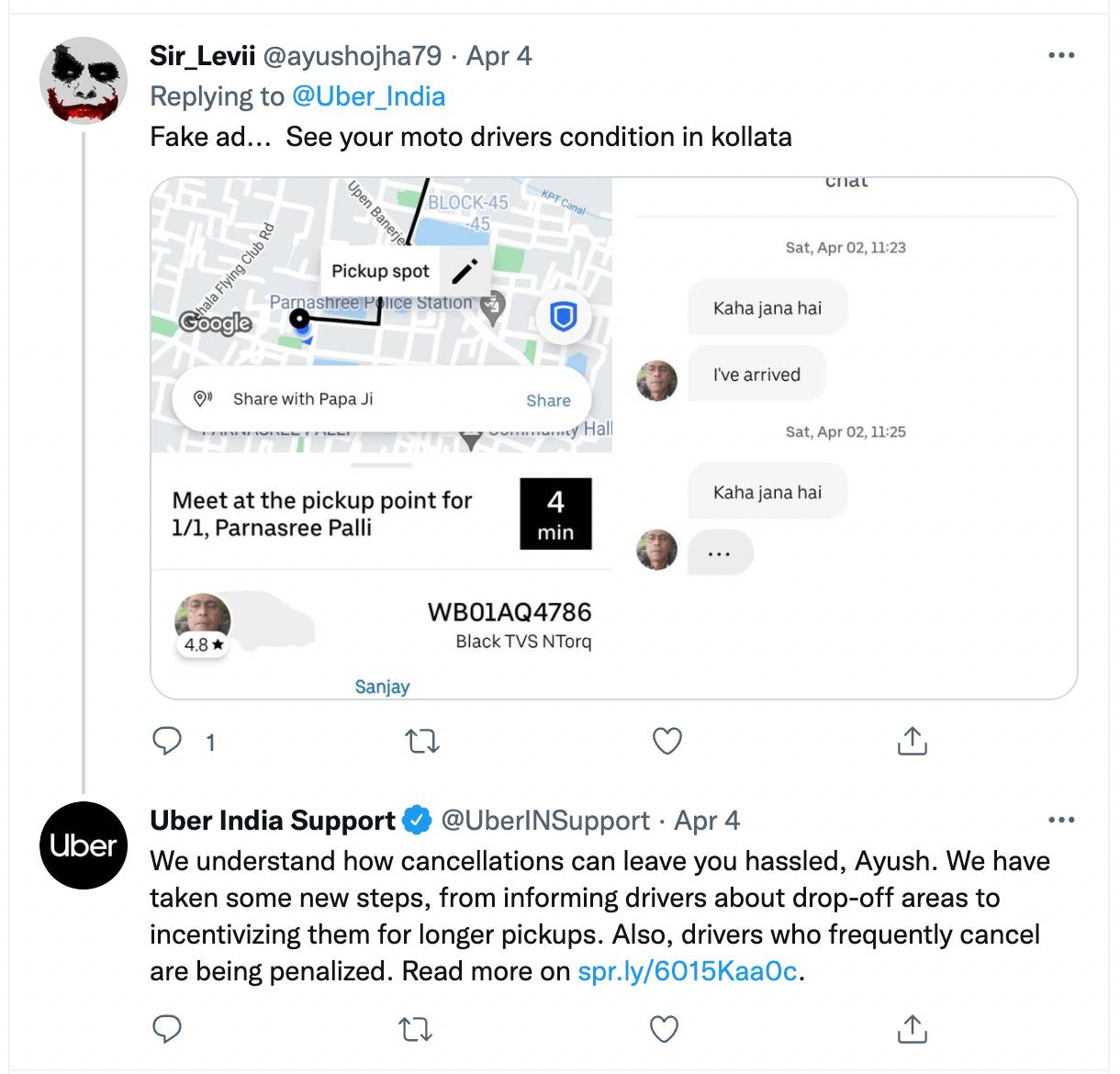Retweet Sir_Levii's Fake ad tweet
1120x1074 pixels.
tap(422, 741)
